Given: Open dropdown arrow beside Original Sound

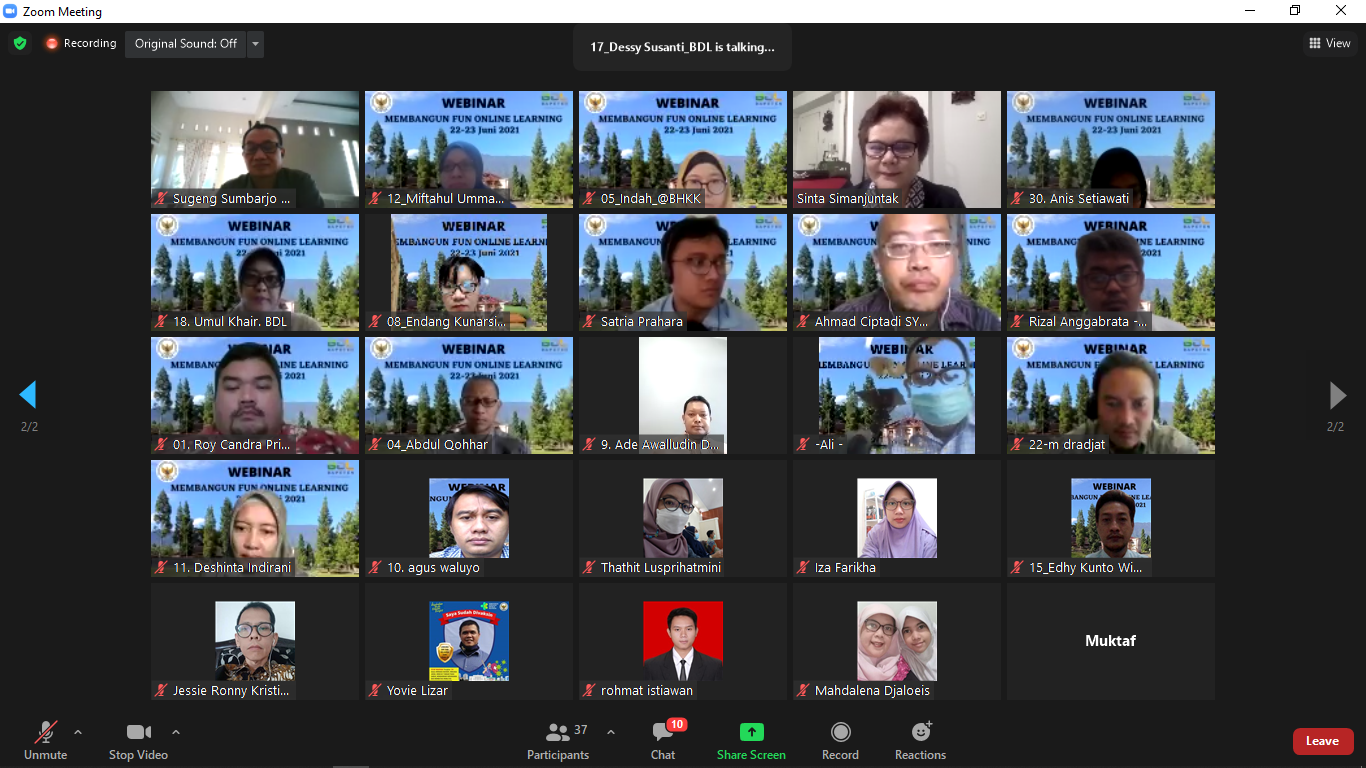Looking at the screenshot, I should click(x=256, y=44).
